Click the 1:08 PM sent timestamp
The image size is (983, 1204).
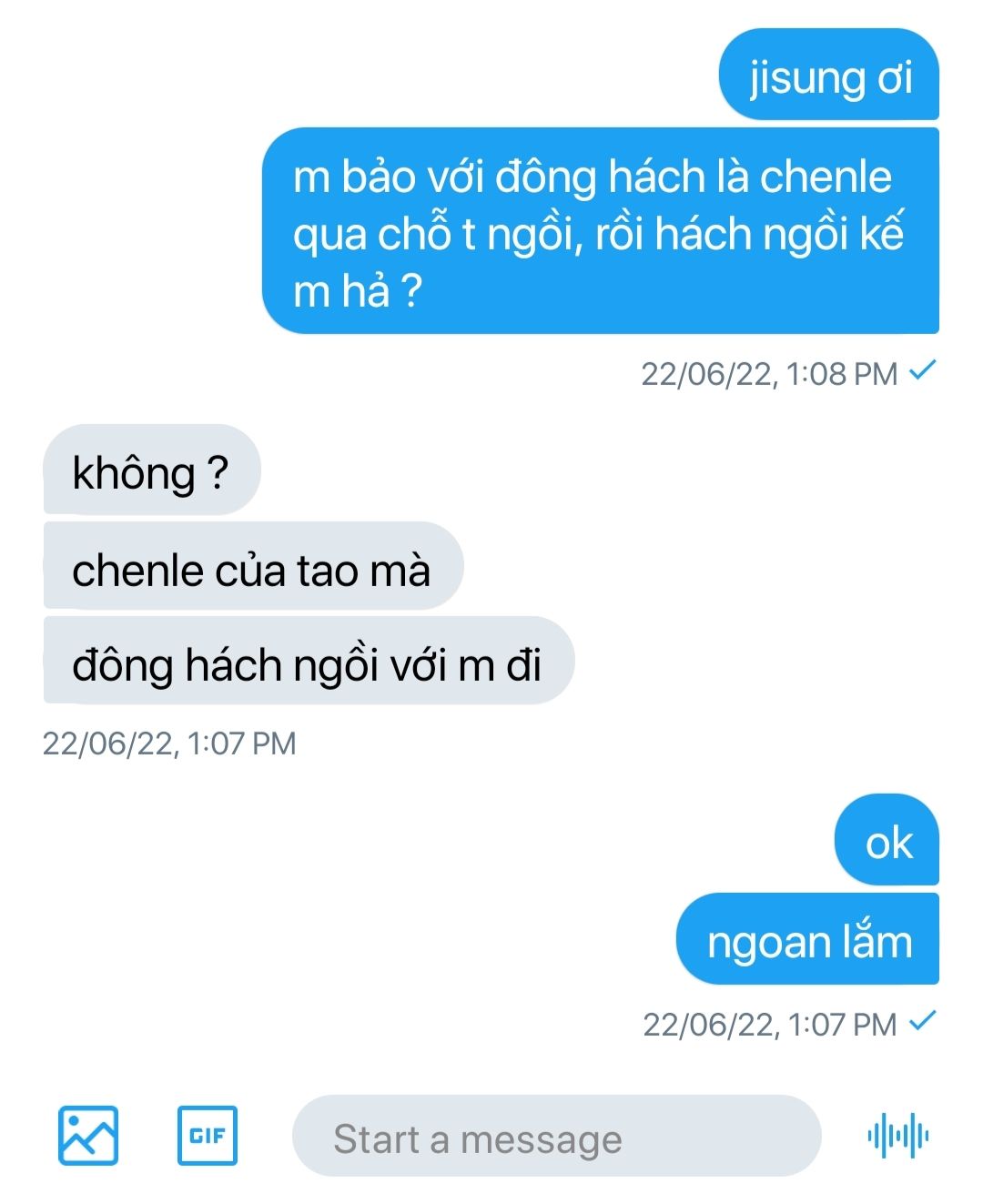[770, 373]
